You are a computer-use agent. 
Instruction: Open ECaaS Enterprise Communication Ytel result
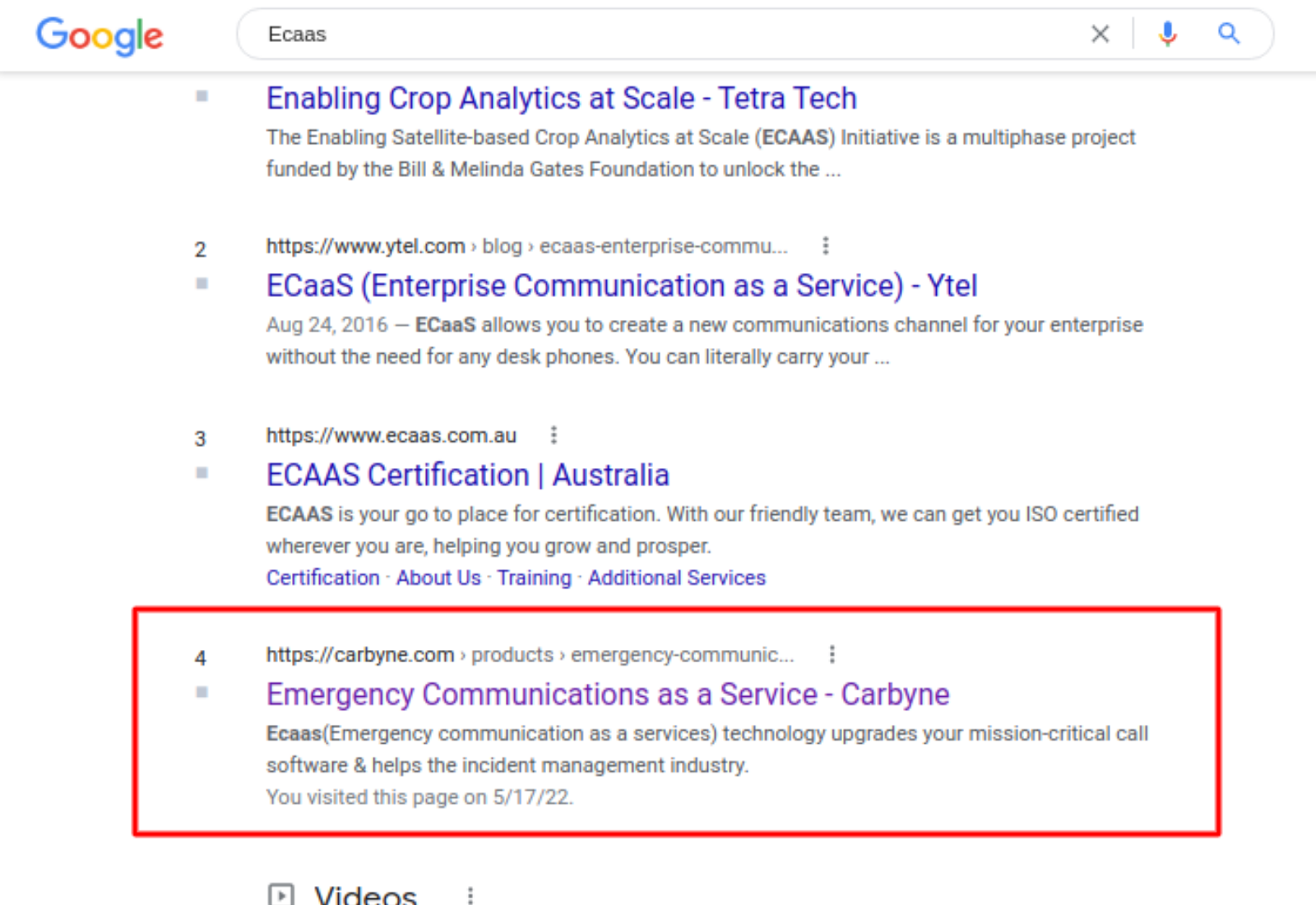click(621, 286)
